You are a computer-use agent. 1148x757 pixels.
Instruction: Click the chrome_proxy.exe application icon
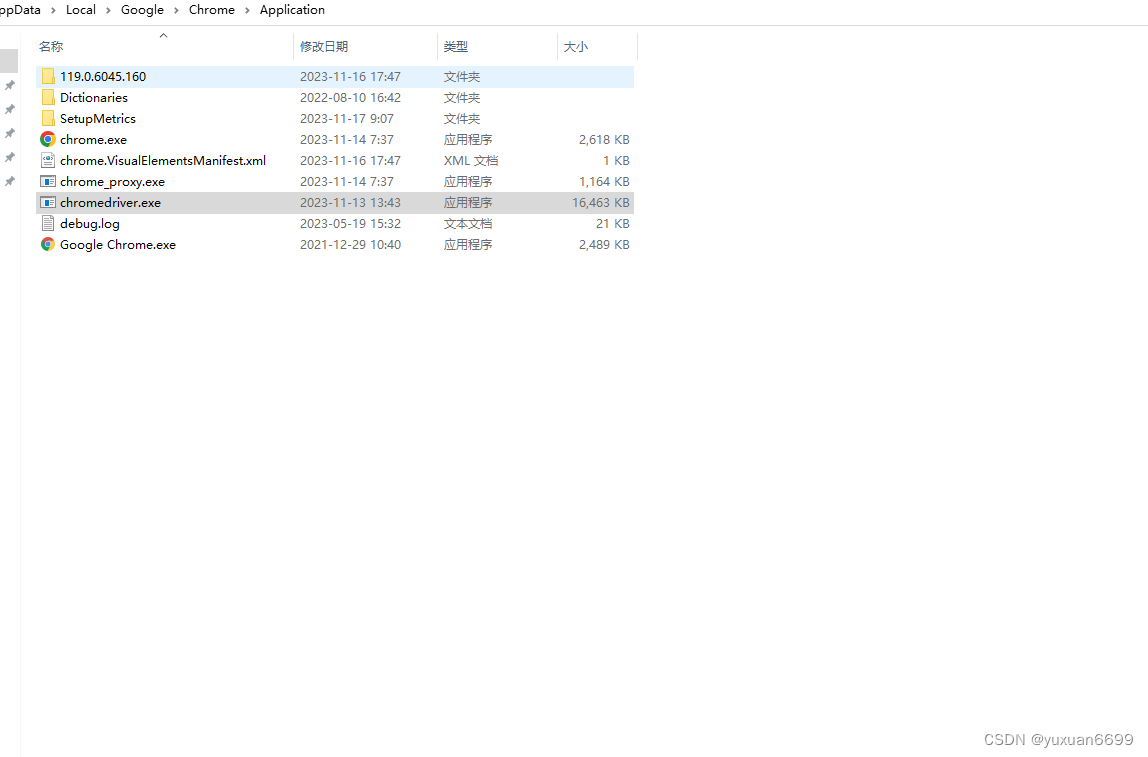[48, 182]
